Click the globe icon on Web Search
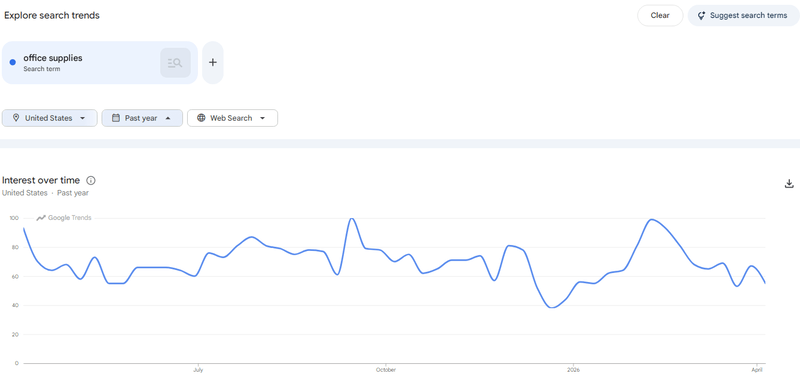This screenshot has width=800, height=383. (202, 118)
